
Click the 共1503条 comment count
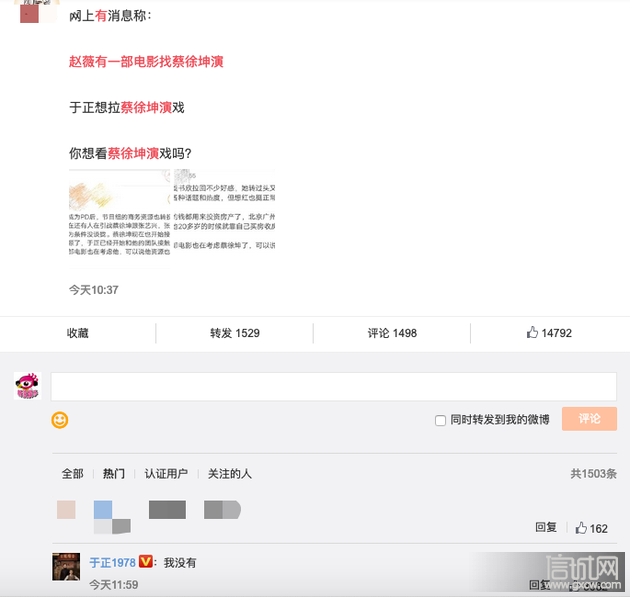(x=593, y=474)
